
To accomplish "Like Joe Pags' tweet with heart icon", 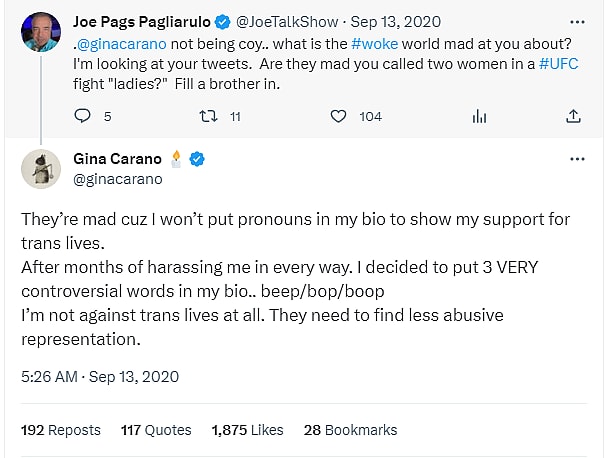I will [341, 116].
